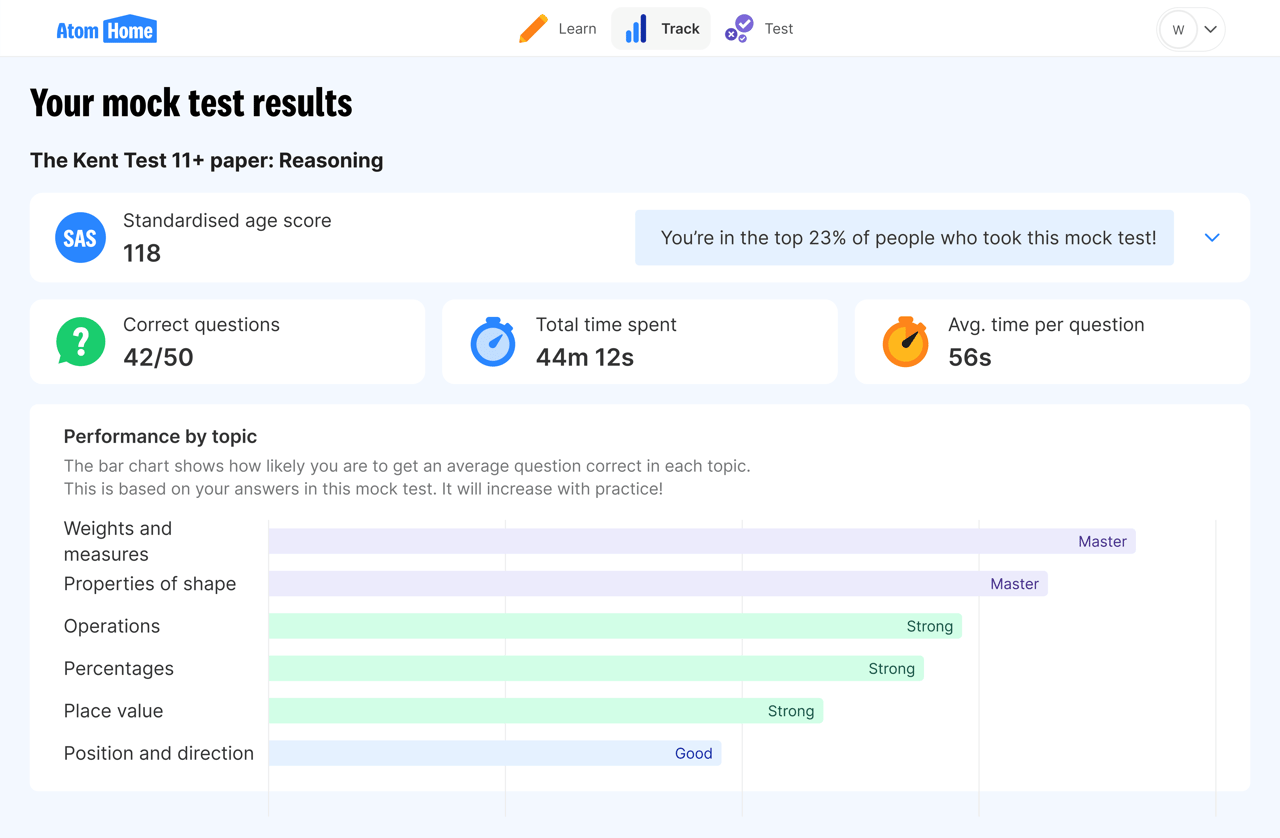Click the blue stopwatch icon
This screenshot has width=1280, height=838.
tap(493, 342)
